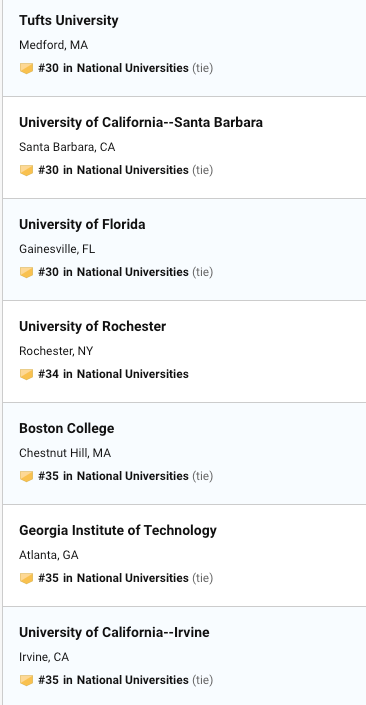Open the Tufts University link
This screenshot has width=366, height=705.
coord(69,20)
